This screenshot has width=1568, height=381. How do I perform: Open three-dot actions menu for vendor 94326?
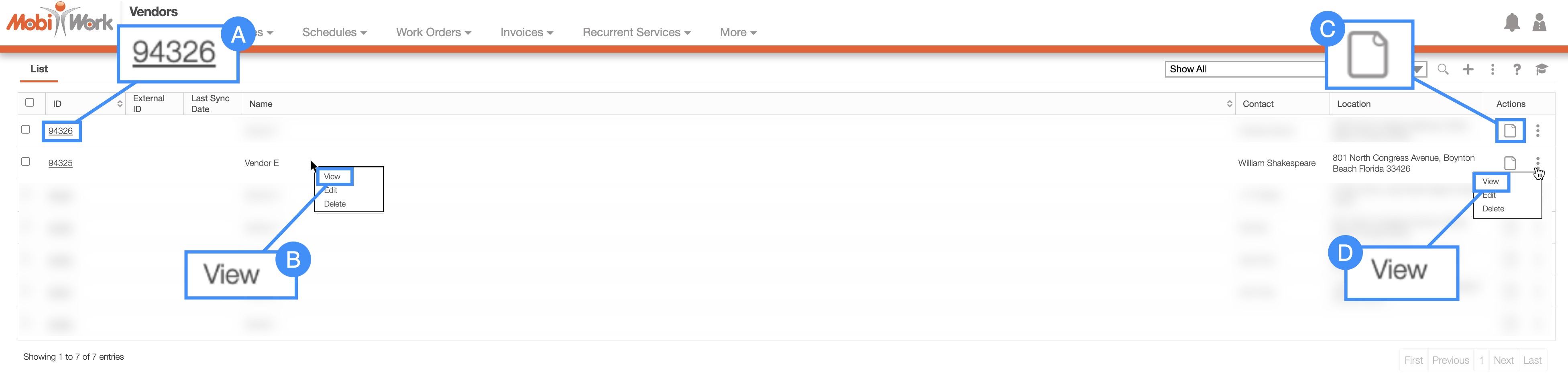point(1537,131)
